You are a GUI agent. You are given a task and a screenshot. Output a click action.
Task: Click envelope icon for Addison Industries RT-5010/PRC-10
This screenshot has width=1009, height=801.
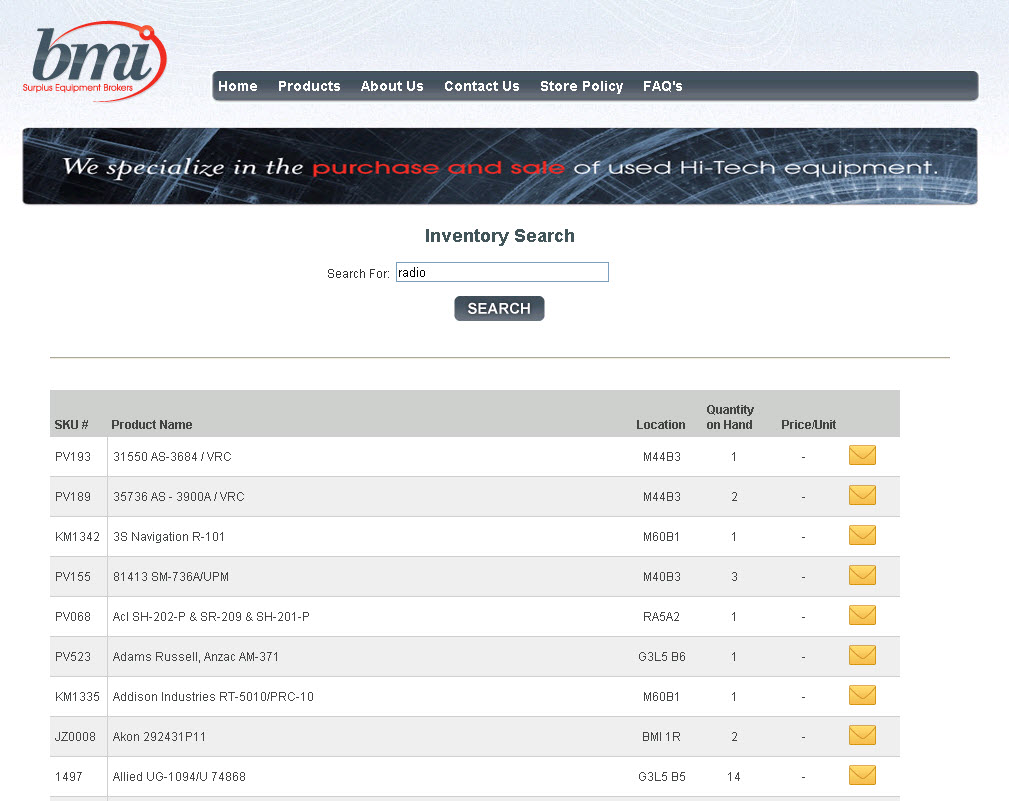[x=862, y=695]
